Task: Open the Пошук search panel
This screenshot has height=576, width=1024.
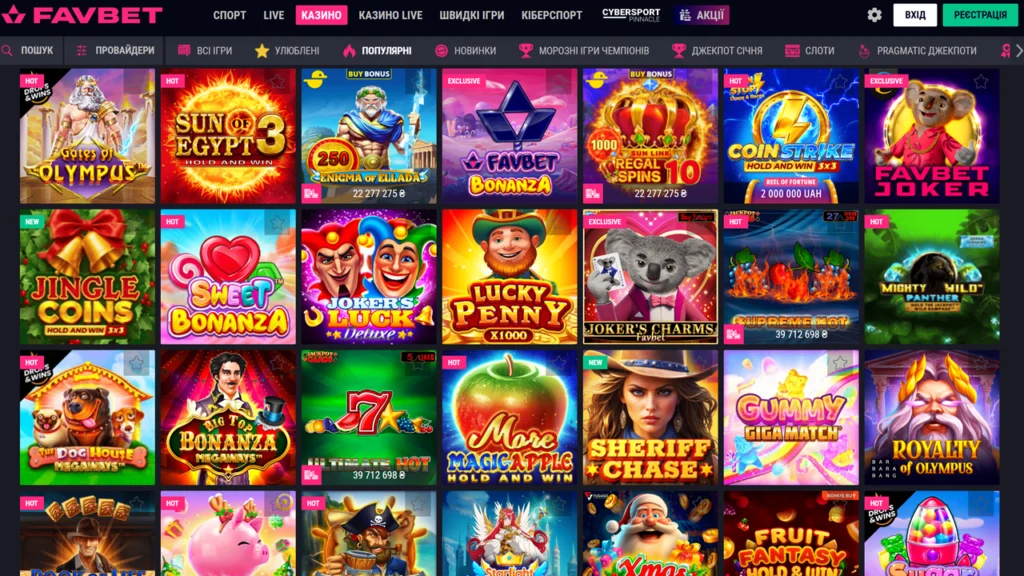Action: (31, 50)
